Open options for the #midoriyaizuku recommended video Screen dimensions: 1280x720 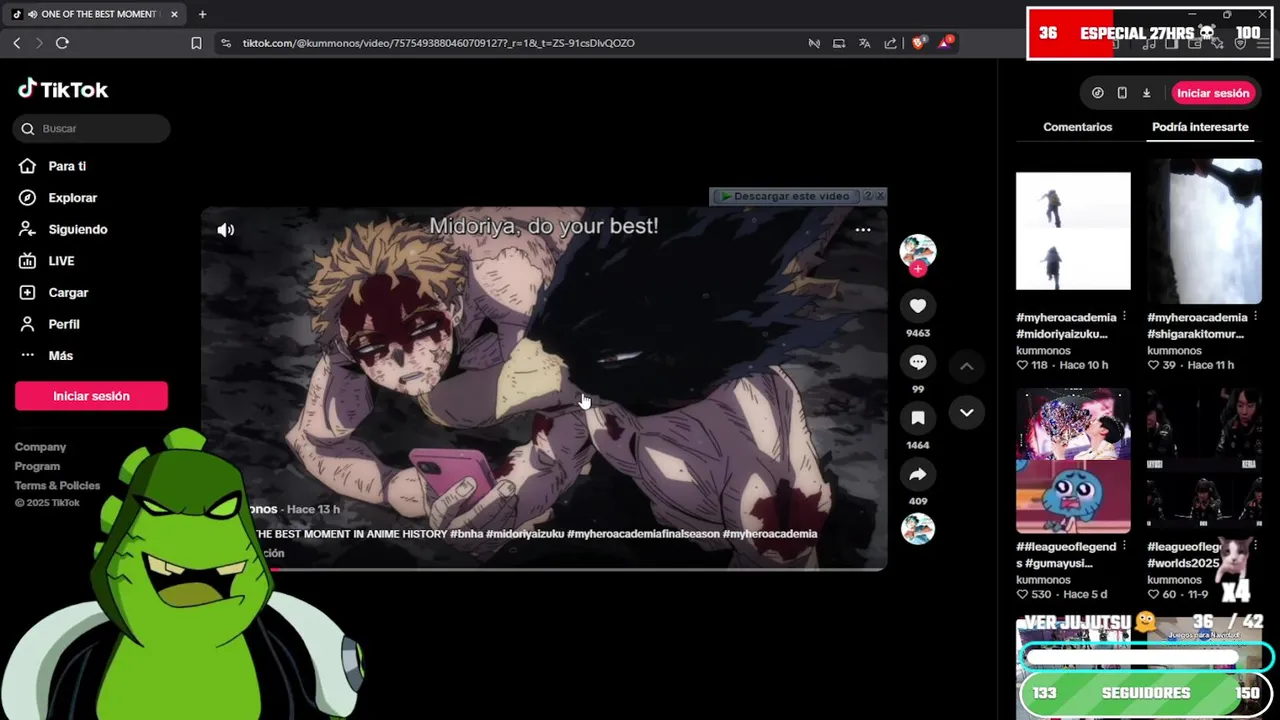pos(1125,316)
